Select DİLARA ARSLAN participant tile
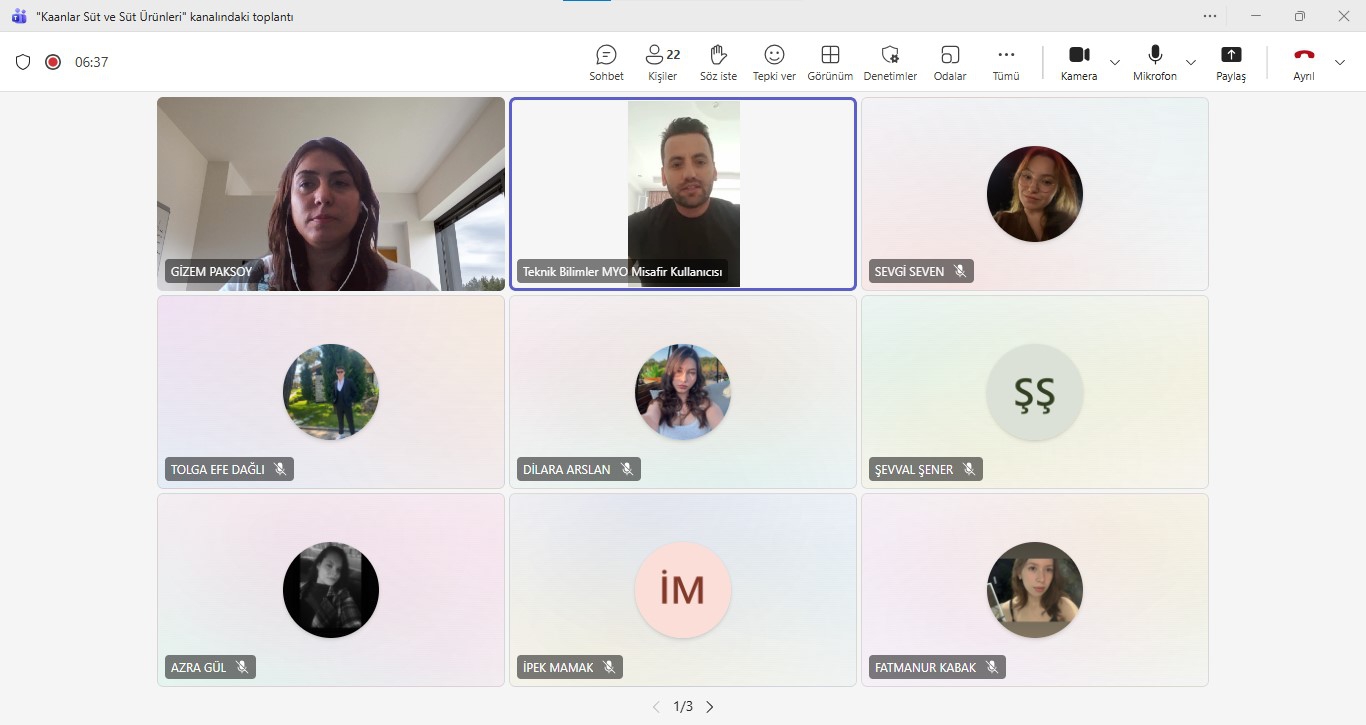This screenshot has width=1366, height=725. point(683,392)
